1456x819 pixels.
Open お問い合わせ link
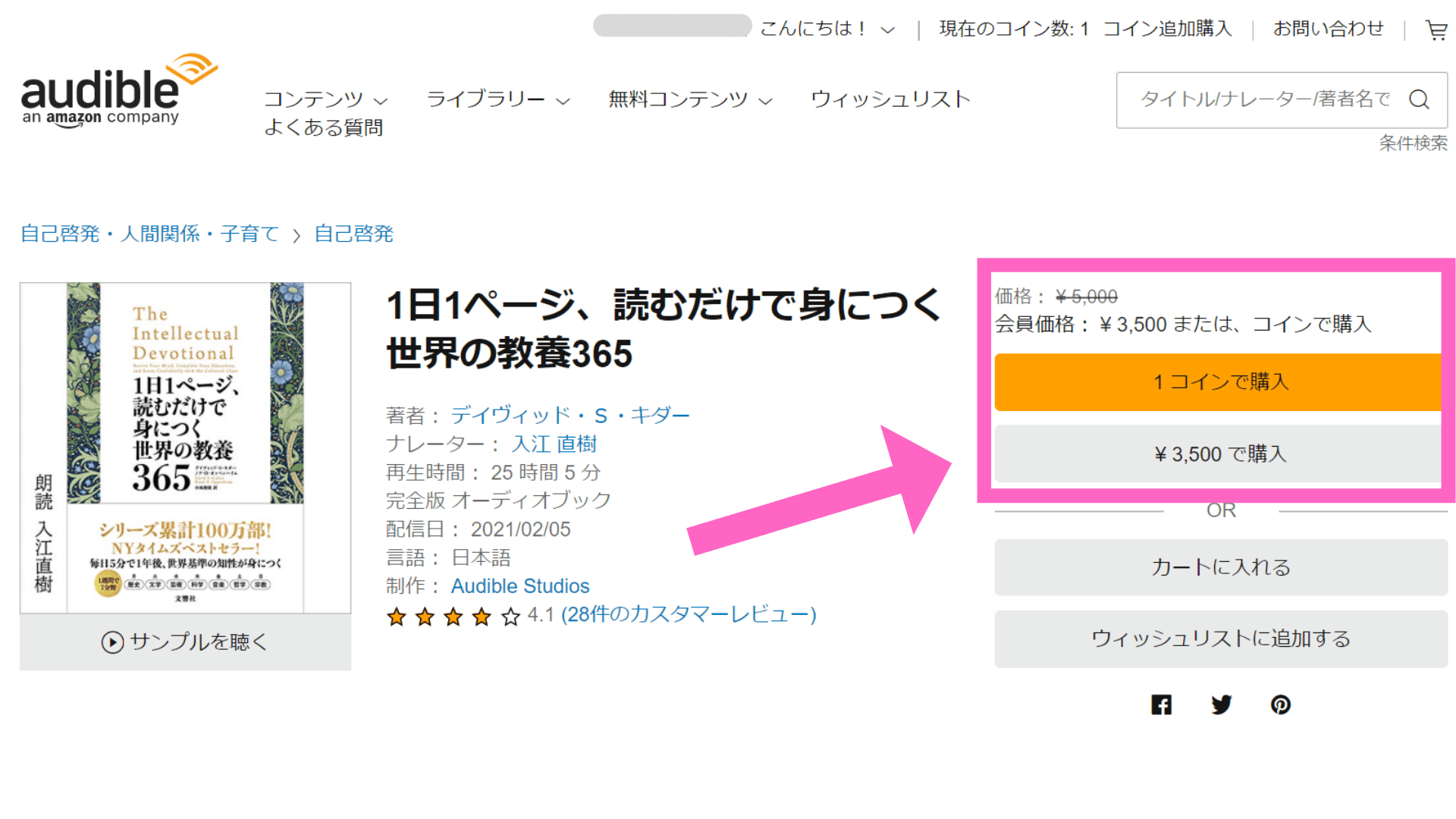[1328, 29]
